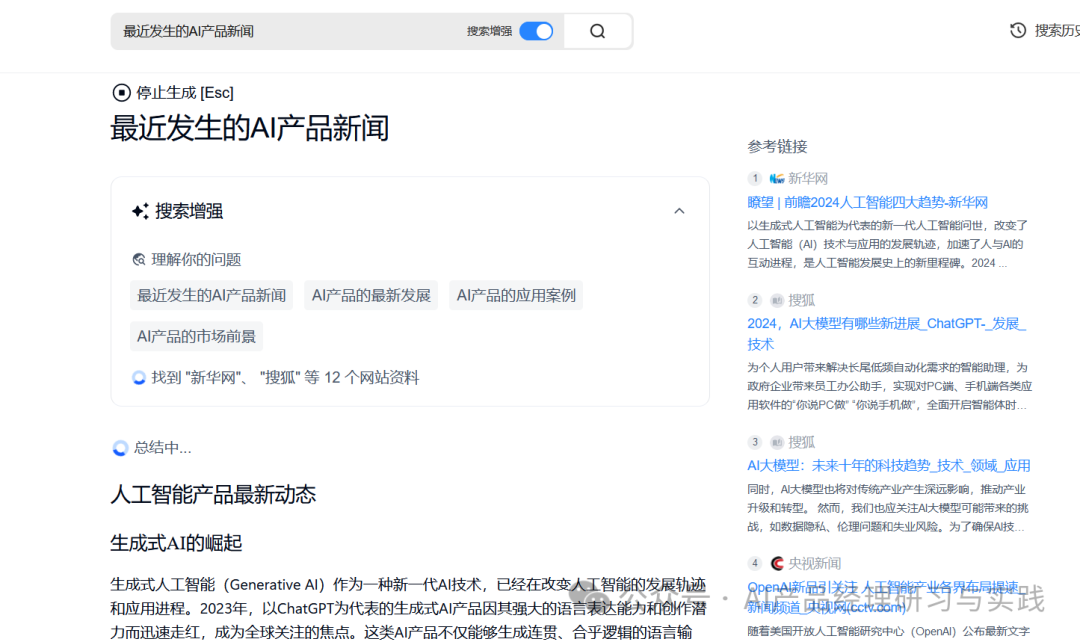The image size is (1080, 642).
Task: Click the search history clock icon
Action: click(x=1018, y=31)
